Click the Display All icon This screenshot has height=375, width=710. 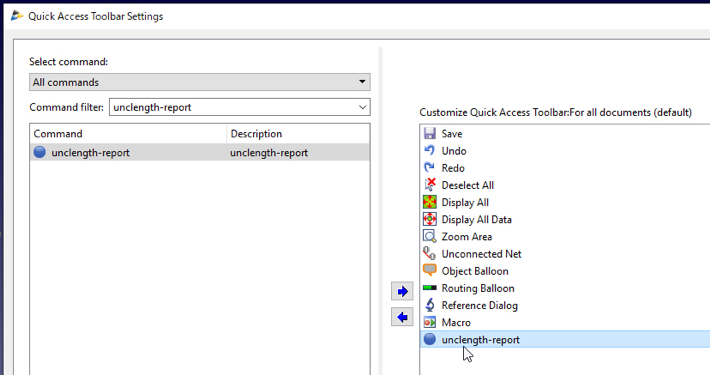[x=430, y=202]
